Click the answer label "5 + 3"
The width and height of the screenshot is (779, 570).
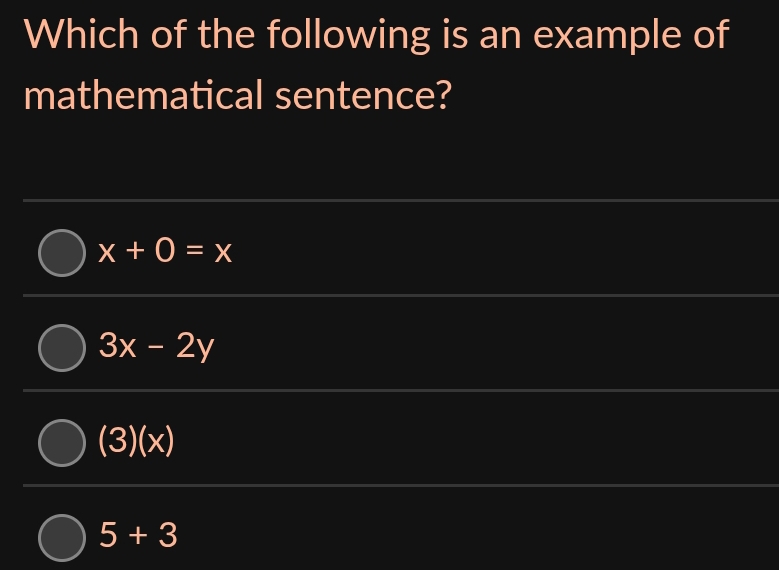pos(138,535)
